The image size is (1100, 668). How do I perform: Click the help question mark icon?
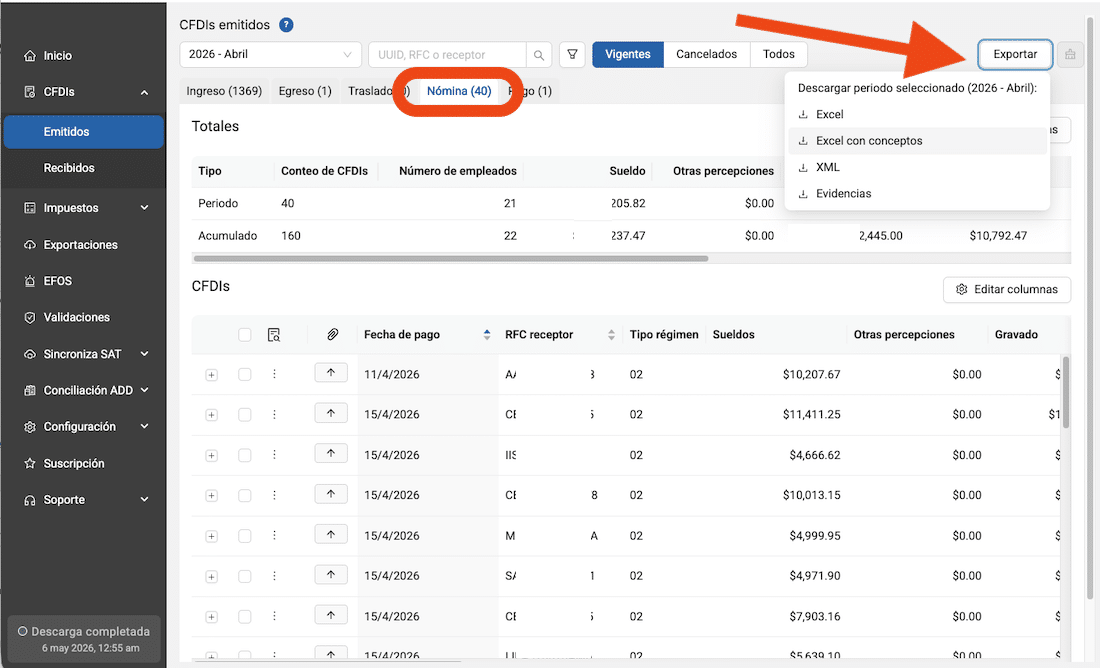pos(286,25)
